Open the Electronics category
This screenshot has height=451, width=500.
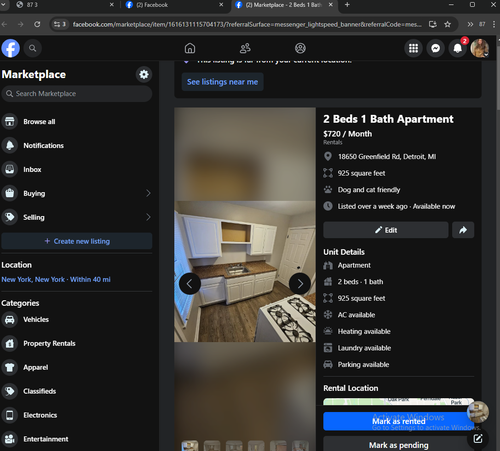77,415
